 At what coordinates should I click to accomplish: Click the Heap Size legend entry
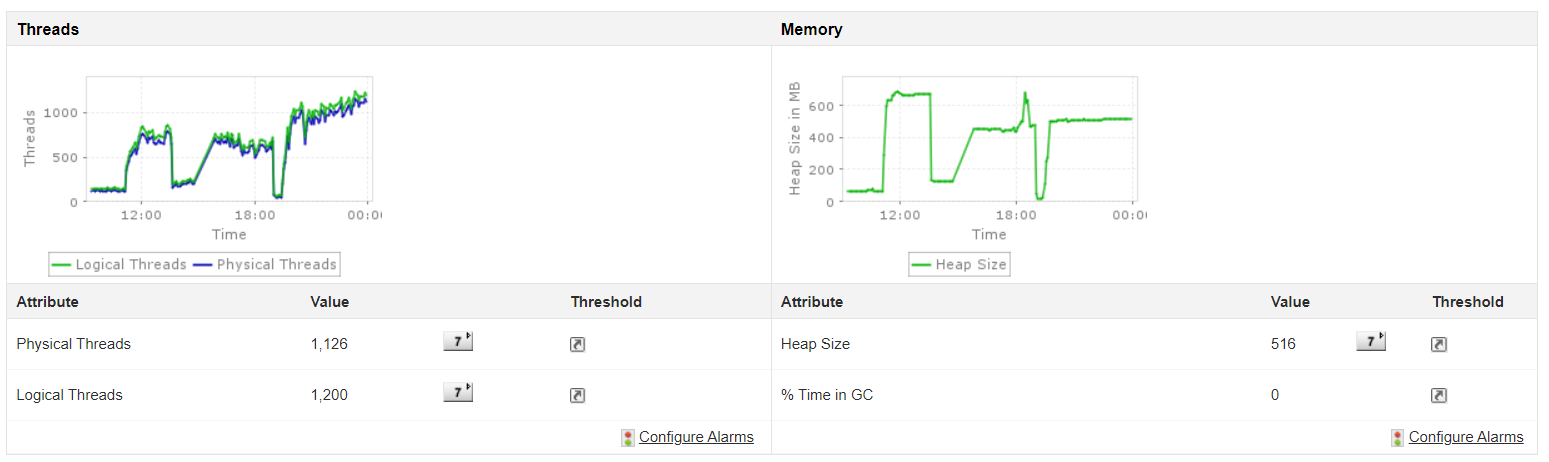click(960, 264)
